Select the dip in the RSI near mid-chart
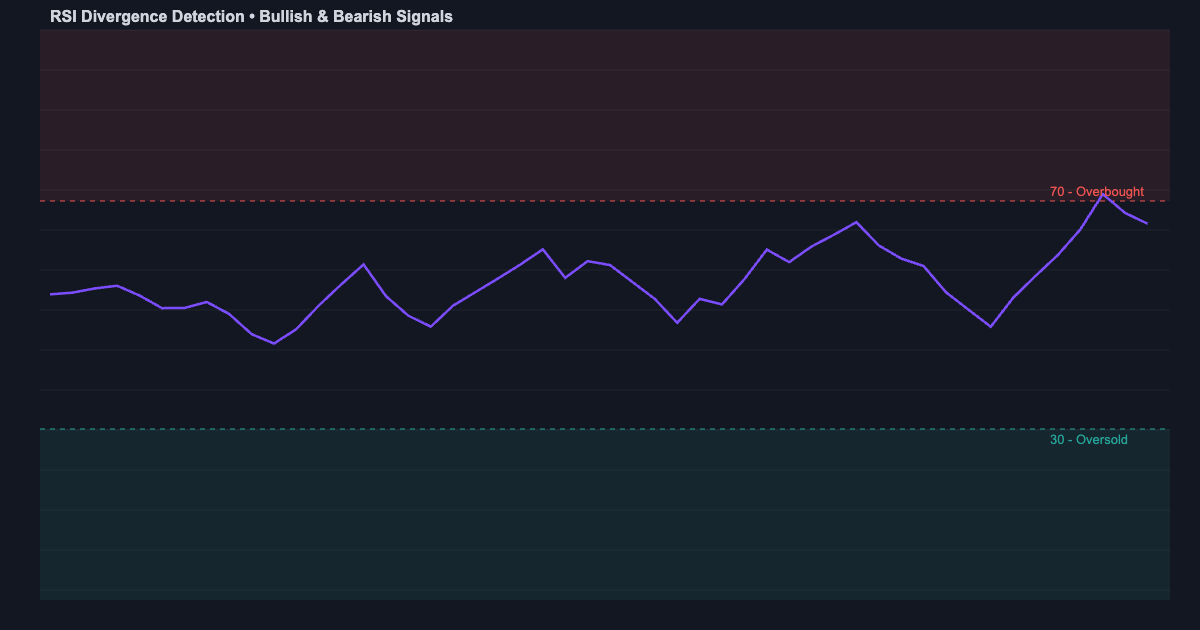This screenshot has height=630, width=1200. [678, 322]
